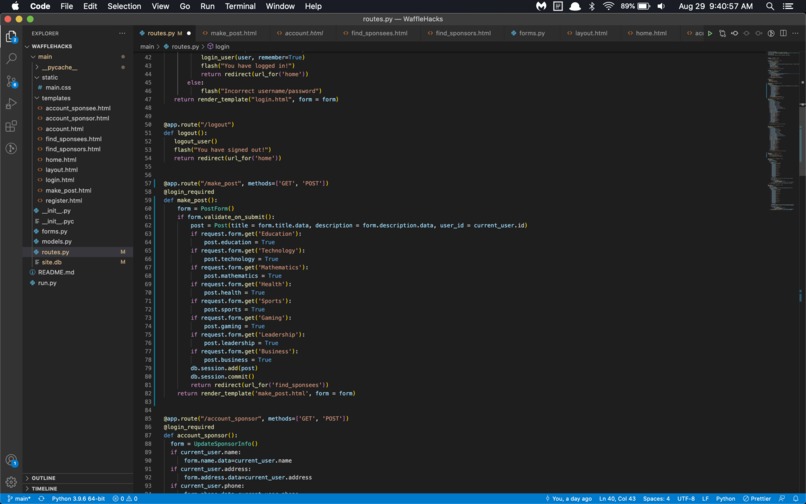Click the GitLens toggle file blame icon in the editor toolbar
The image size is (806, 504).
click(x=771, y=33)
